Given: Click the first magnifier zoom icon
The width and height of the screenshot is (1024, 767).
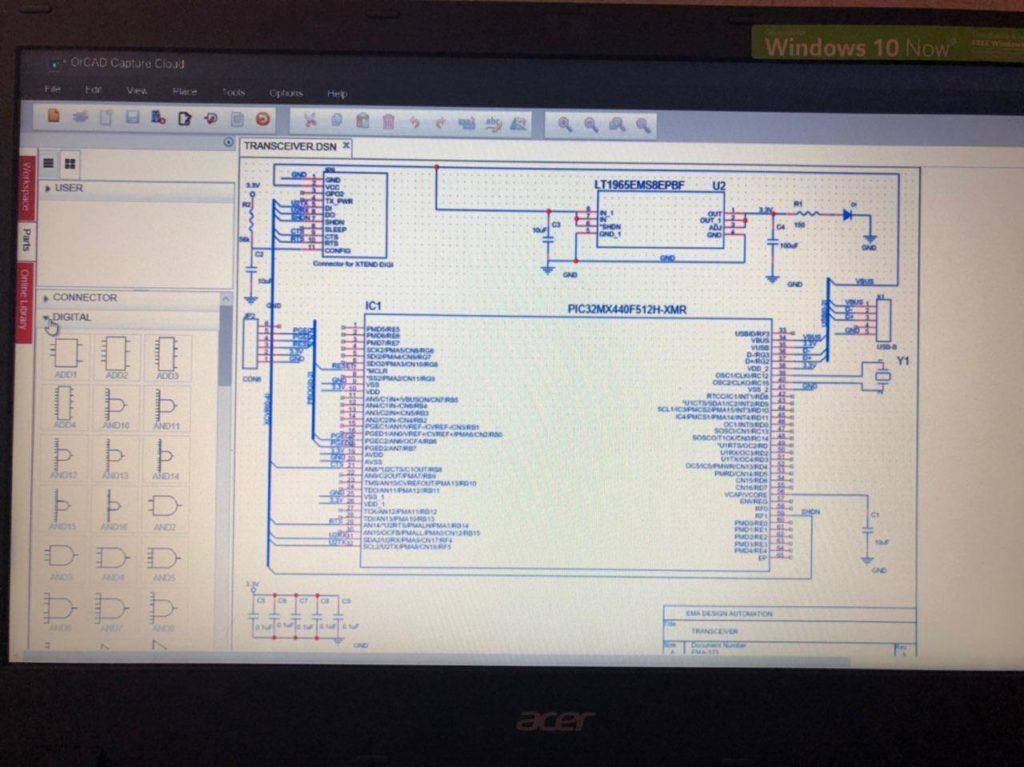Looking at the screenshot, I should (x=565, y=125).
